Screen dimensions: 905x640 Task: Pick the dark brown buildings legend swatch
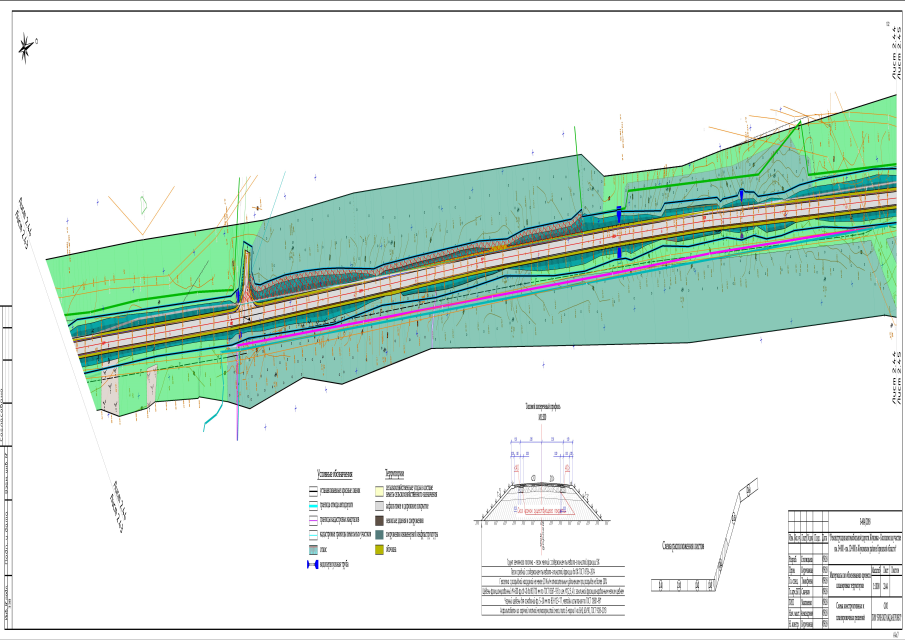pyautogui.click(x=379, y=521)
